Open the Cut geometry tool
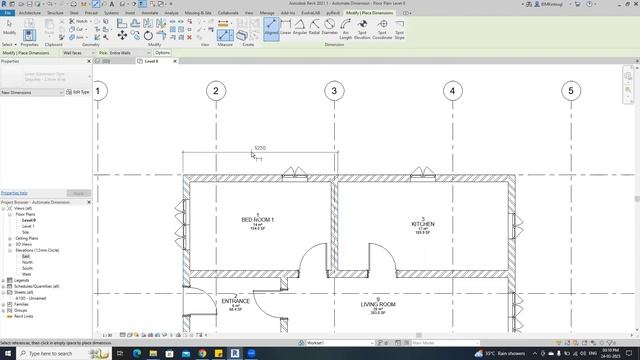The width and height of the screenshot is (640, 360). tap(77, 29)
